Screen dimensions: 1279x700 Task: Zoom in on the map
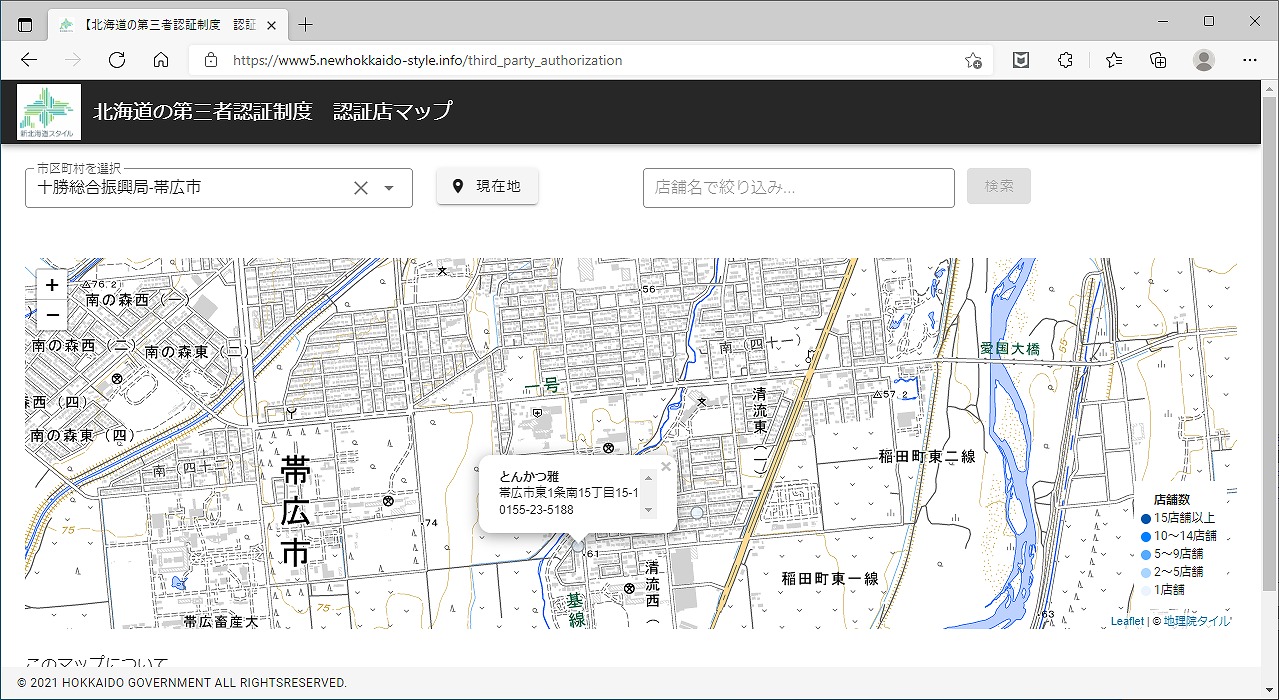pyautogui.click(x=52, y=285)
